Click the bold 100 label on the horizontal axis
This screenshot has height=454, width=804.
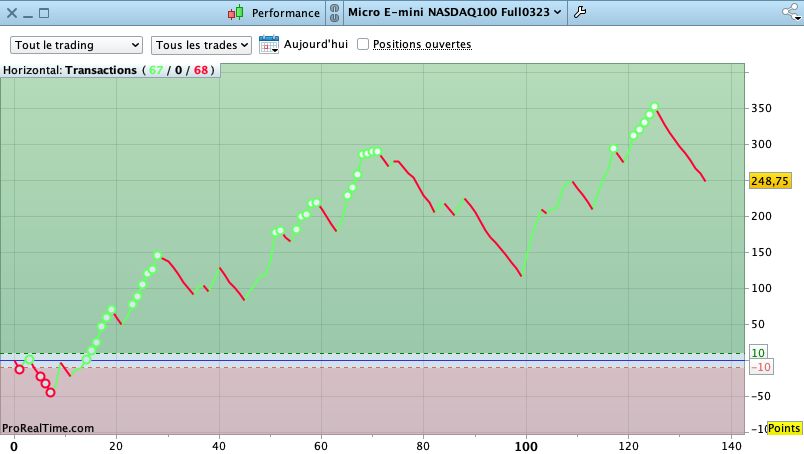[x=526, y=446]
